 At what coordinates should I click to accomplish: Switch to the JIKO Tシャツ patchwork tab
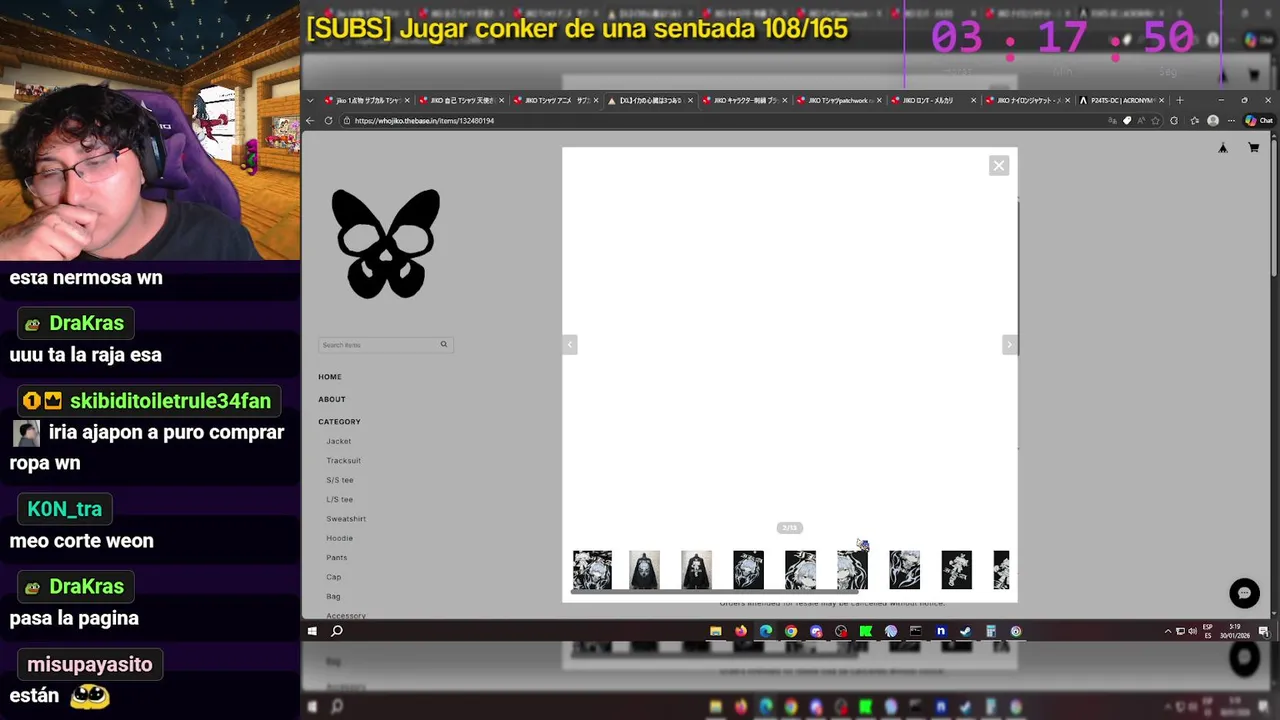coord(839,100)
